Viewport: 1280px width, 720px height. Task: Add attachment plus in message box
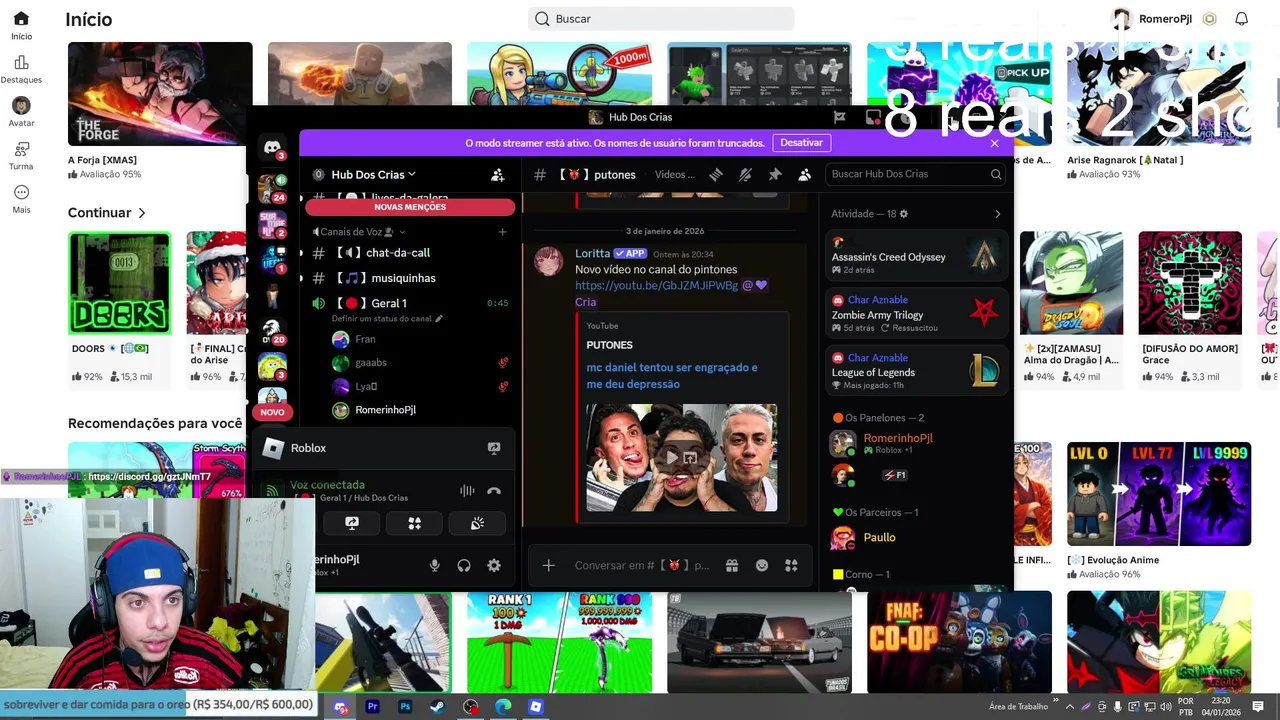[548, 565]
